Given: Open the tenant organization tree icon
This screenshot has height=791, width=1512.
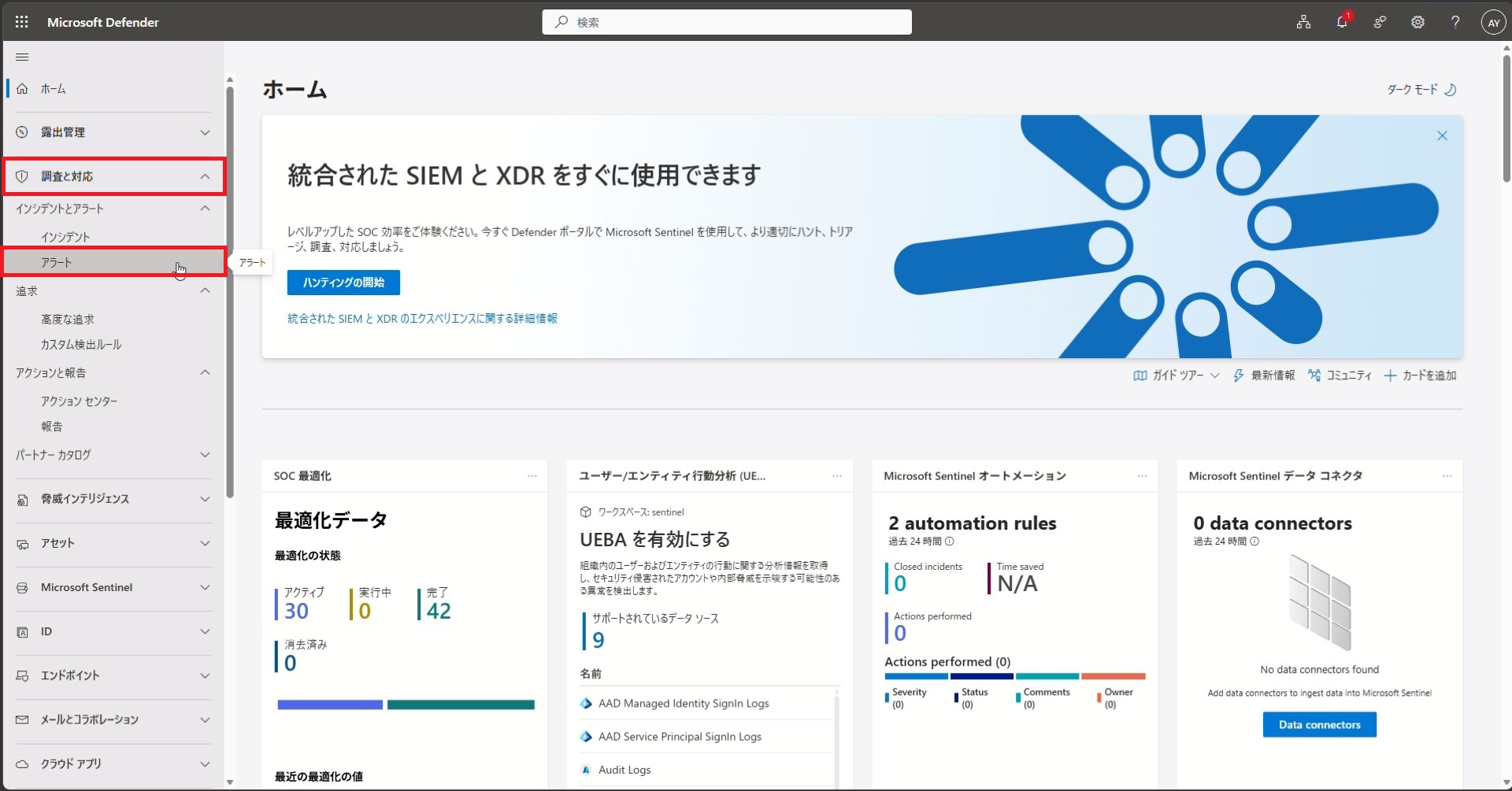Looking at the screenshot, I should point(1304,22).
